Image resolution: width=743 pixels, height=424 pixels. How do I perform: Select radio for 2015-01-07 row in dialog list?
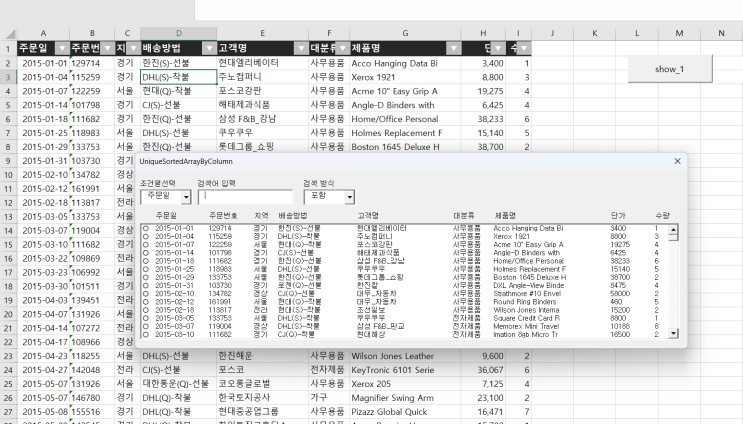[x=146, y=244]
